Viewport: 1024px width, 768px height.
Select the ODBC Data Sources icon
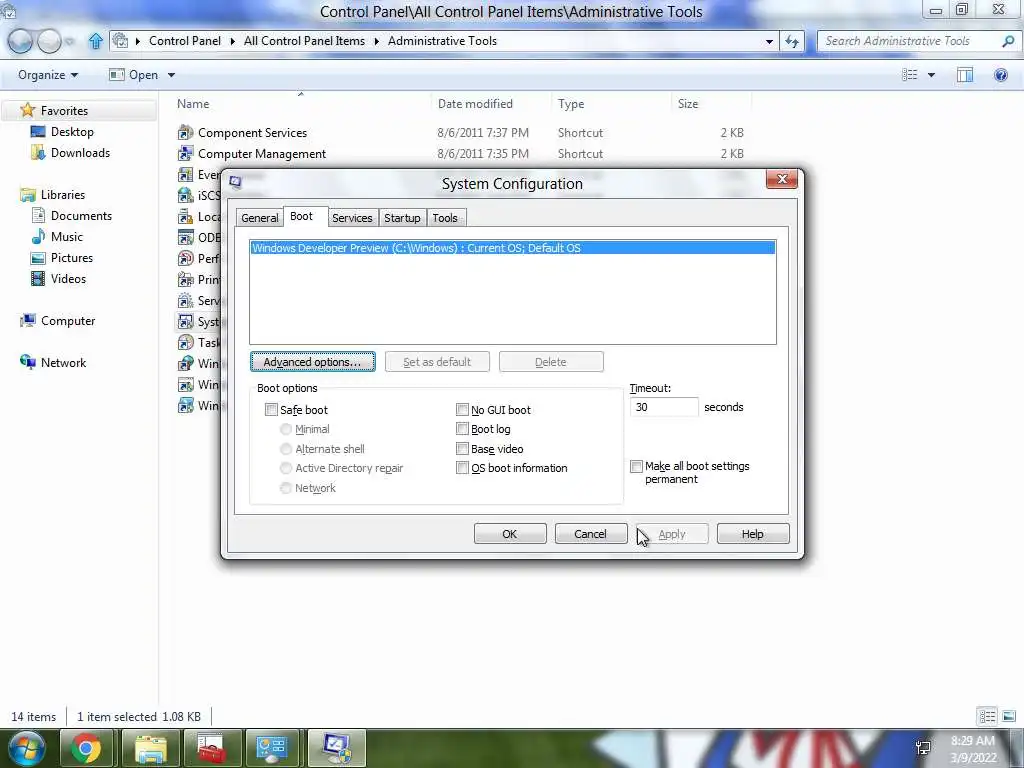pos(185,237)
